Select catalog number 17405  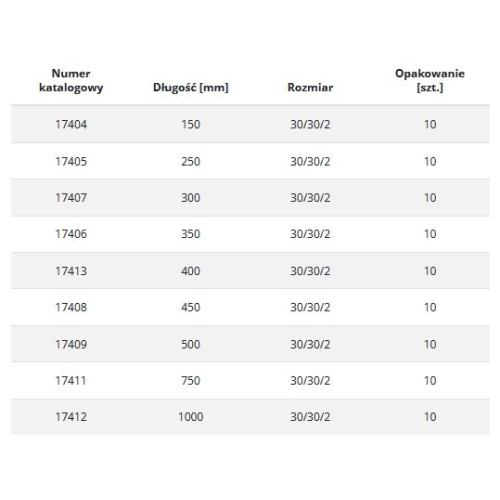(71, 162)
